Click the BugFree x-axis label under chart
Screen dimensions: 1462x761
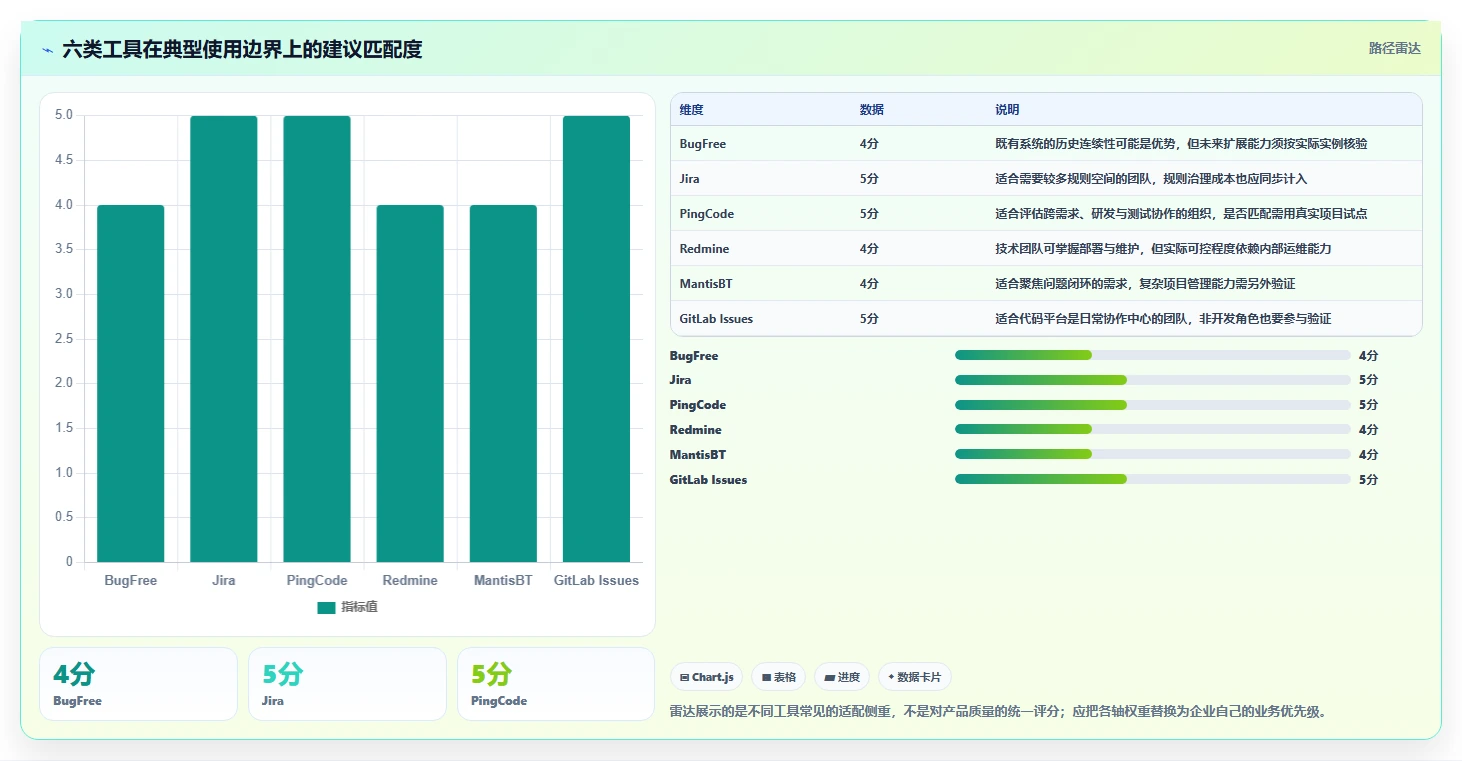click(131, 581)
